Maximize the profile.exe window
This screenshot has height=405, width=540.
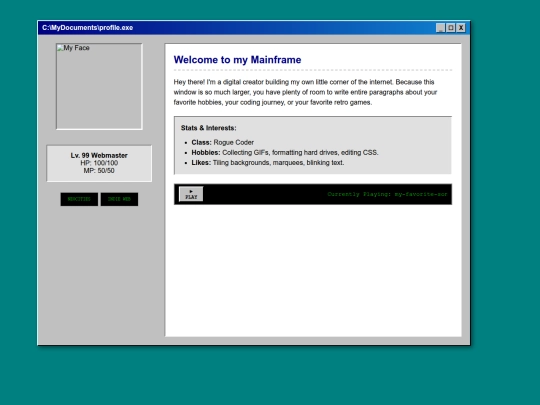click(x=451, y=28)
